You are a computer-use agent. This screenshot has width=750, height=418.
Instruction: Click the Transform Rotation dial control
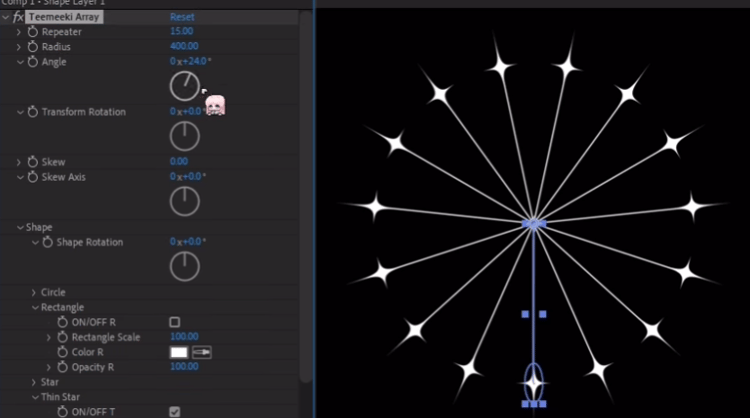[x=185, y=136]
